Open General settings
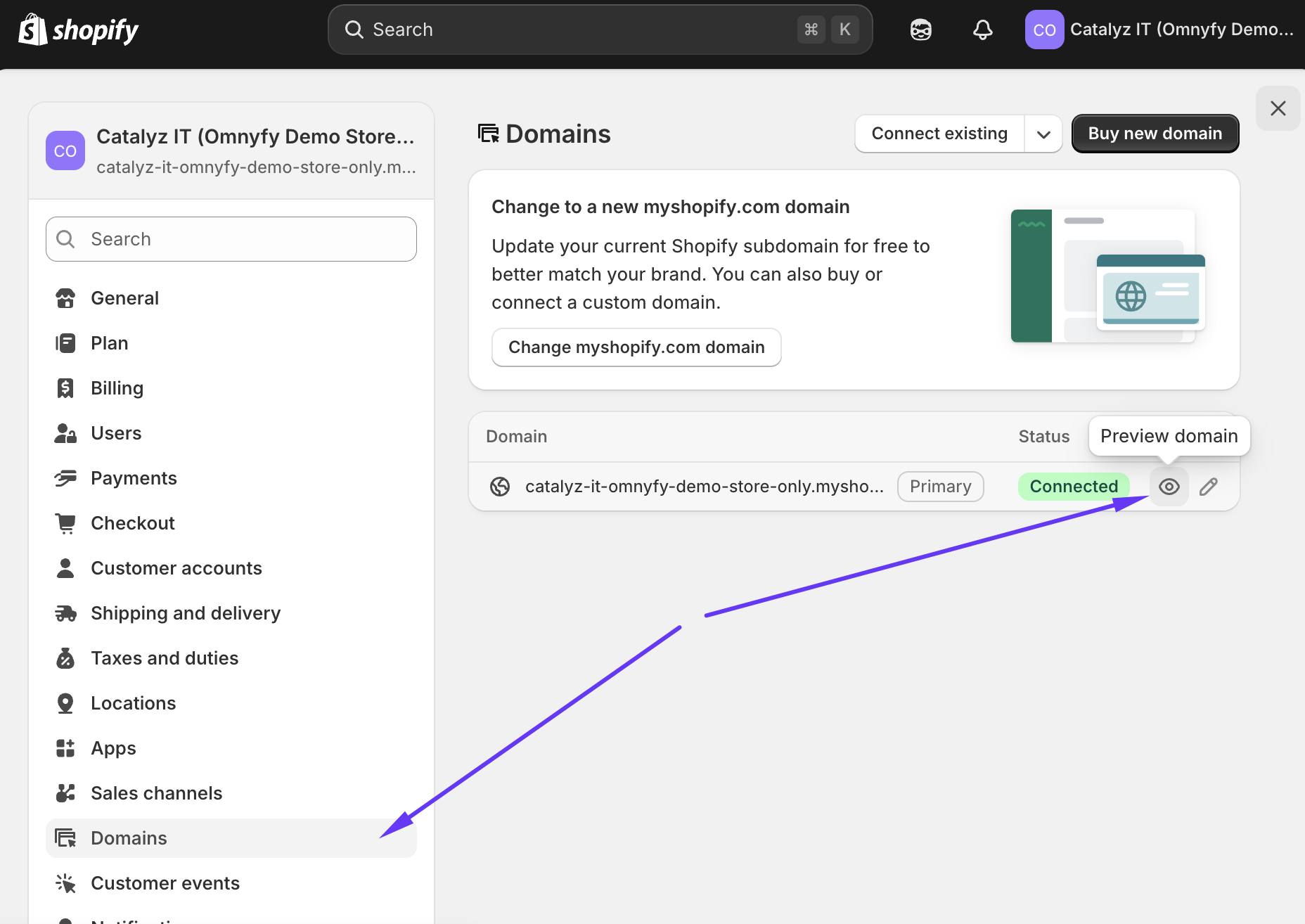 231,298
